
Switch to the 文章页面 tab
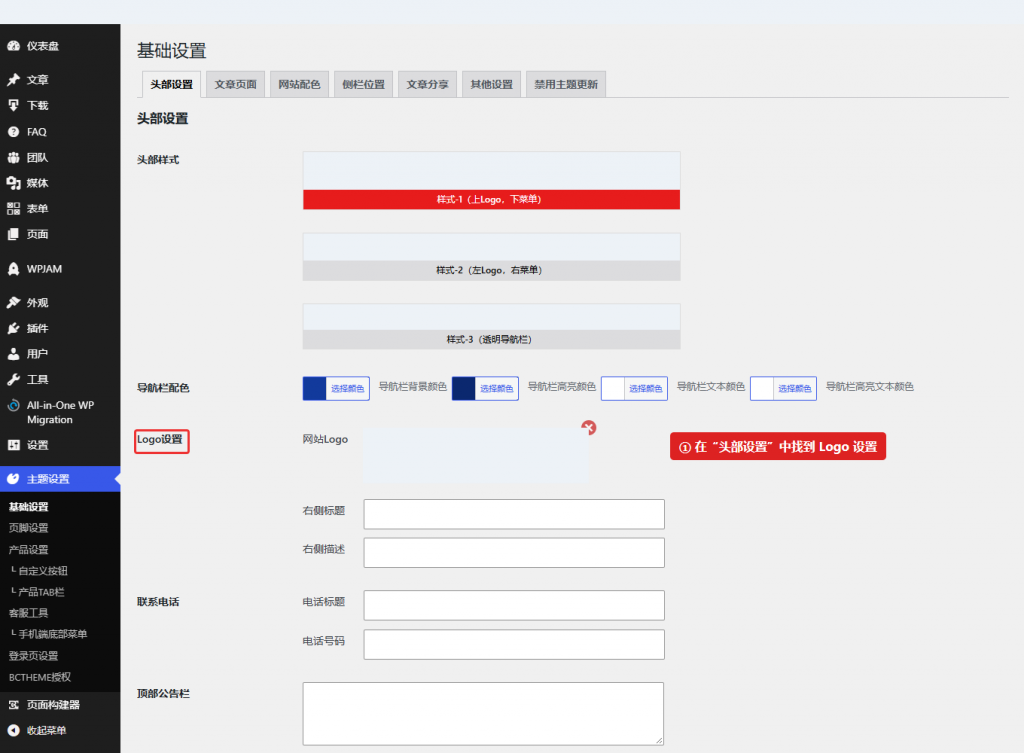click(x=235, y=84)
